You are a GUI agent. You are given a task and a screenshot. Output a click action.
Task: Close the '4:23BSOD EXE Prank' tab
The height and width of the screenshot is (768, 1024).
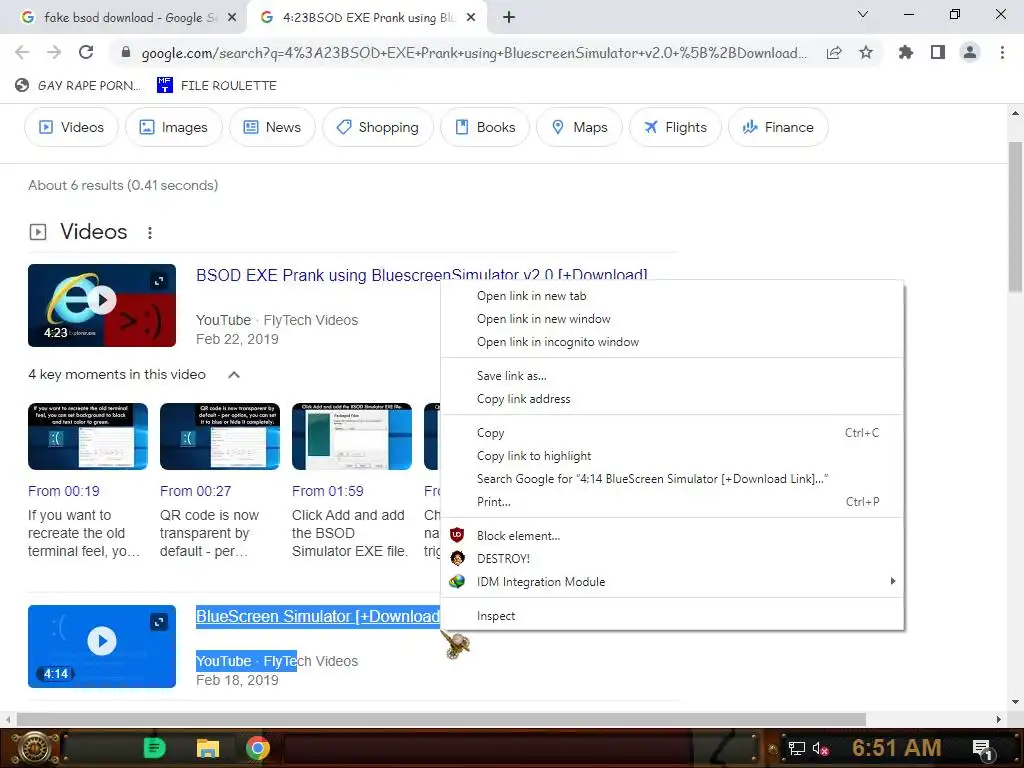(x=471, y=18)
